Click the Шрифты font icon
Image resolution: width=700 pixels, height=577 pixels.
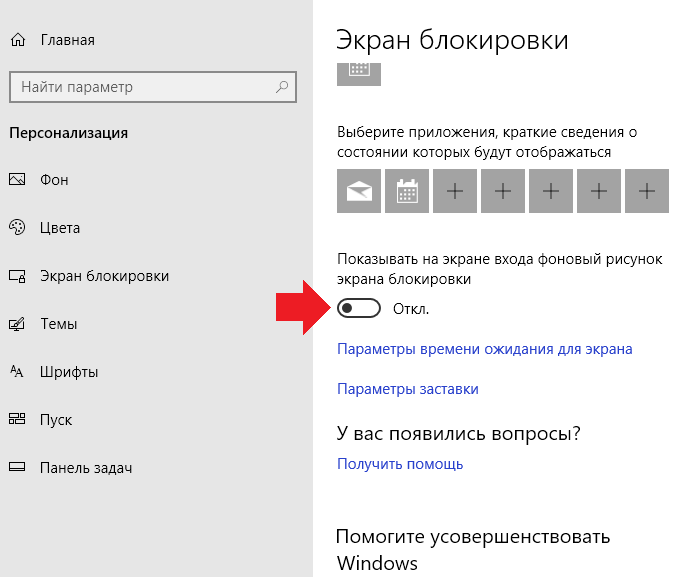click(x=17, y=372)
